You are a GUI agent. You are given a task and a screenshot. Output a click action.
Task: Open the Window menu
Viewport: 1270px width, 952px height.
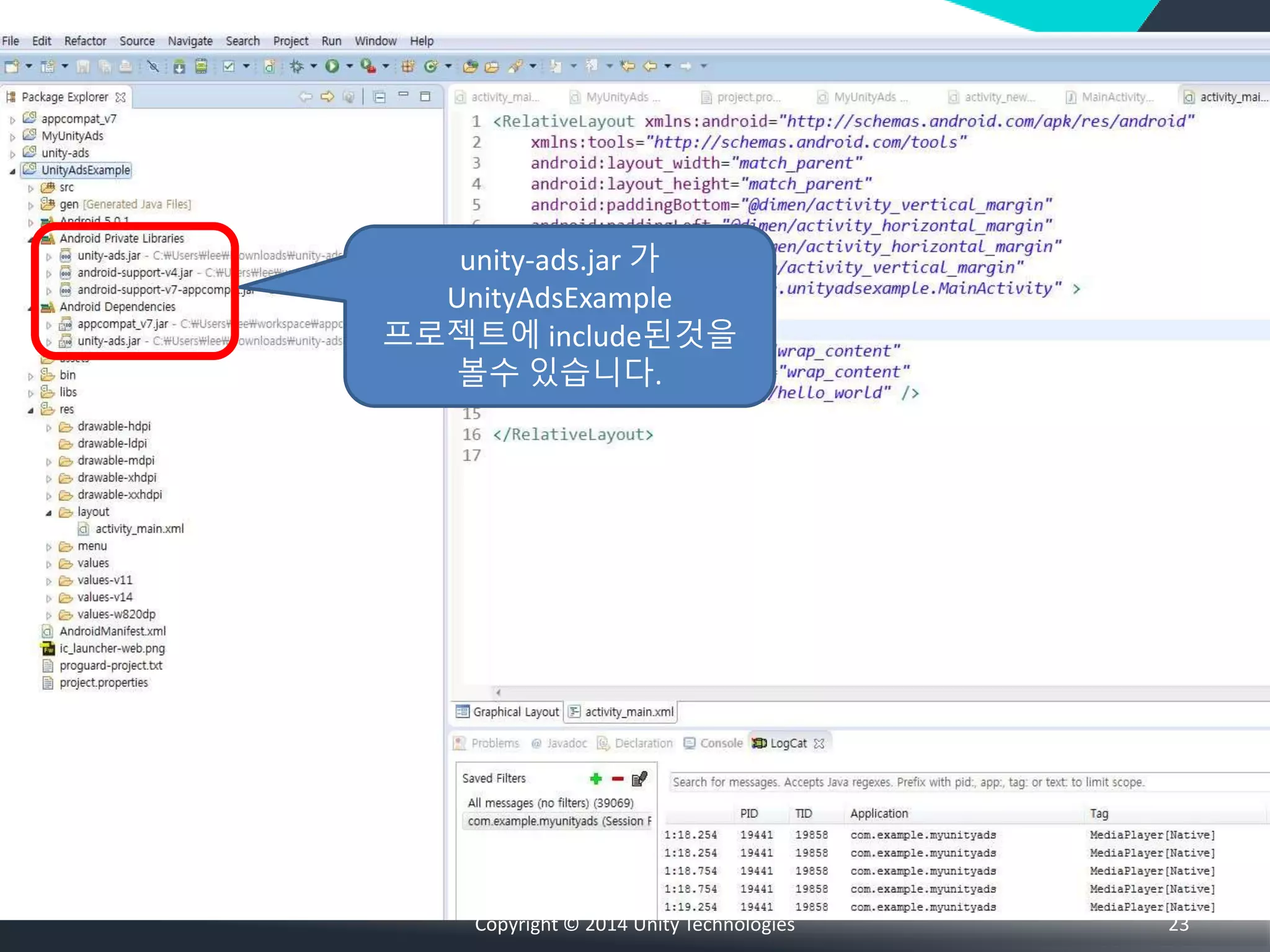pos(375,41)
